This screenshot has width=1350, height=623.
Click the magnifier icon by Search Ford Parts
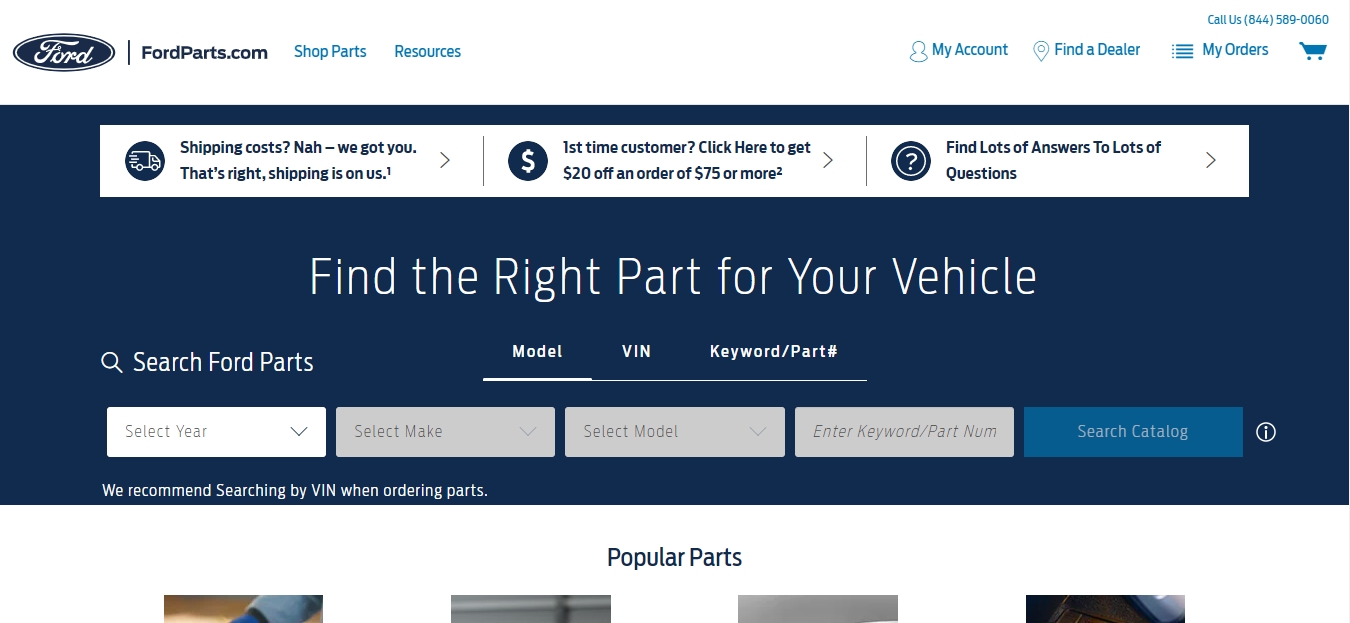point(112,362)
